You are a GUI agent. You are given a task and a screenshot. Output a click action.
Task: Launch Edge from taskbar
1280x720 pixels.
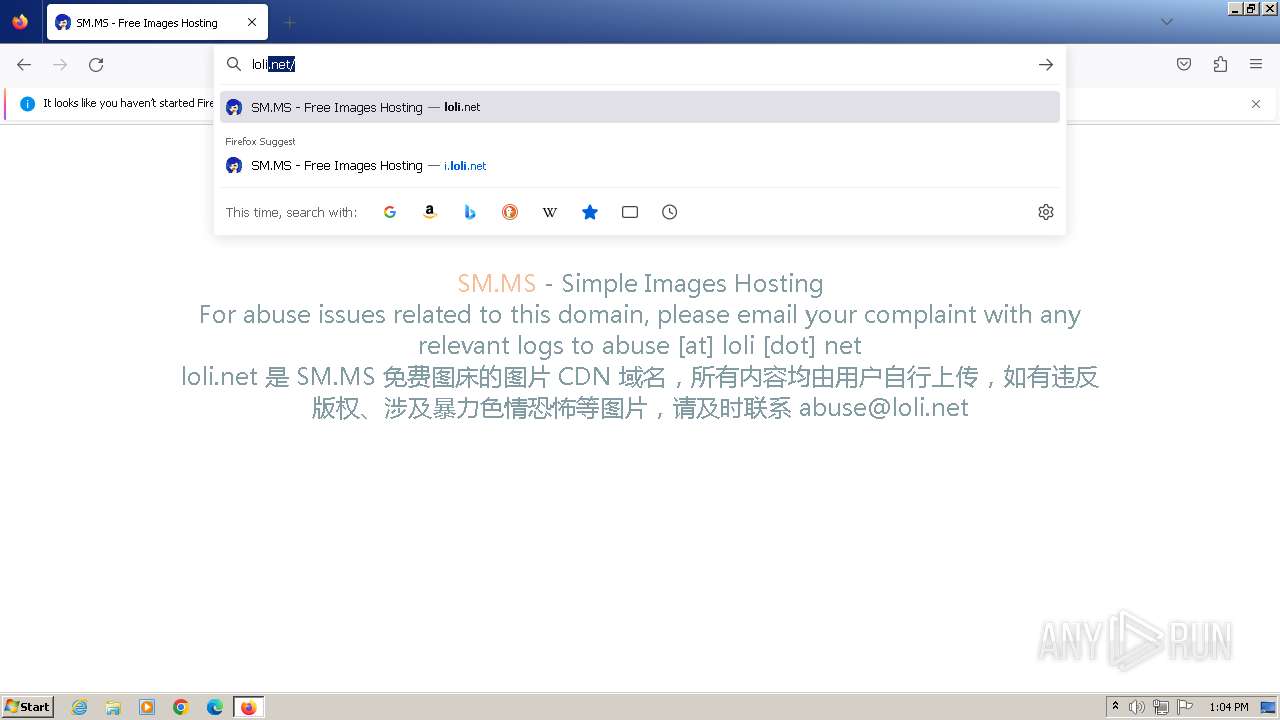point(215,707)
